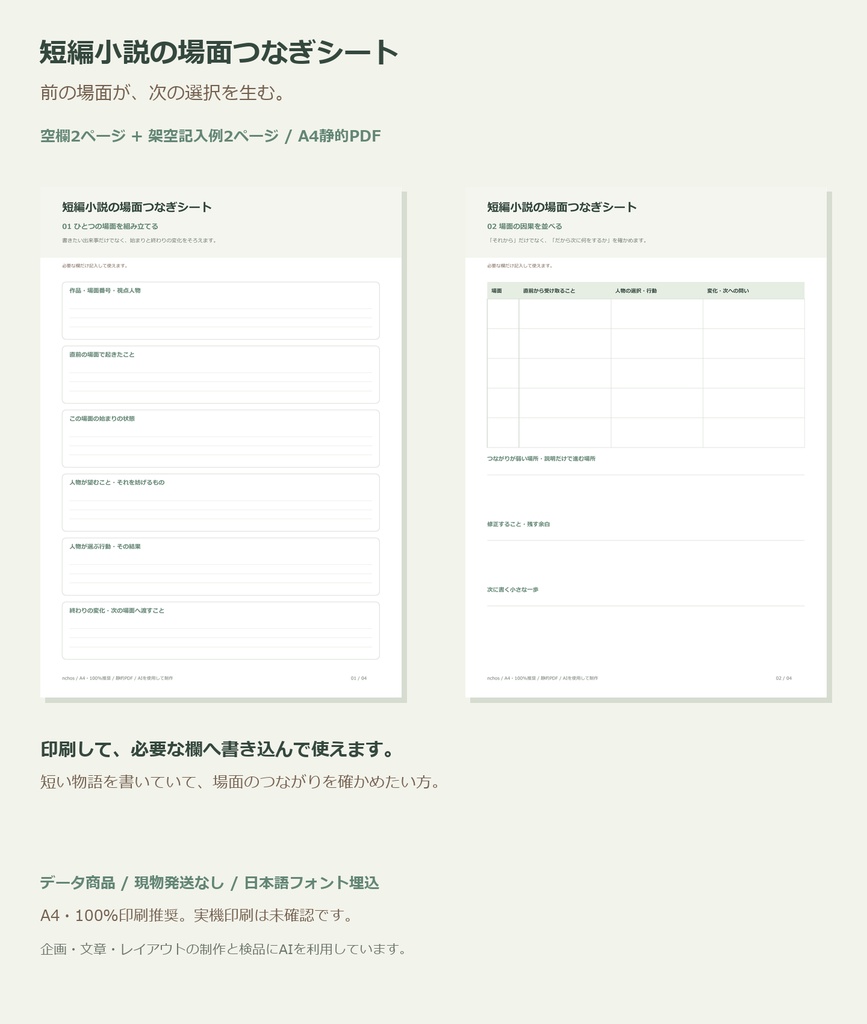Click the この場面の始まりの状態 field box

(221, 439)
